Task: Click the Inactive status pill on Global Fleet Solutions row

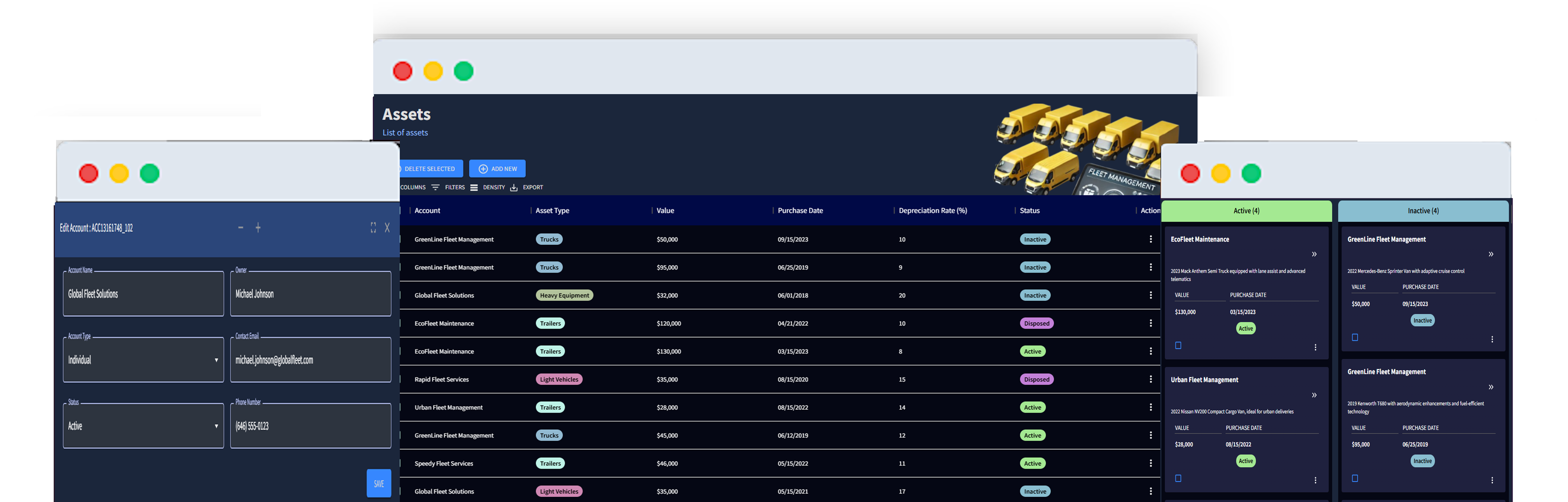Action: click(x=1035, y=295)
